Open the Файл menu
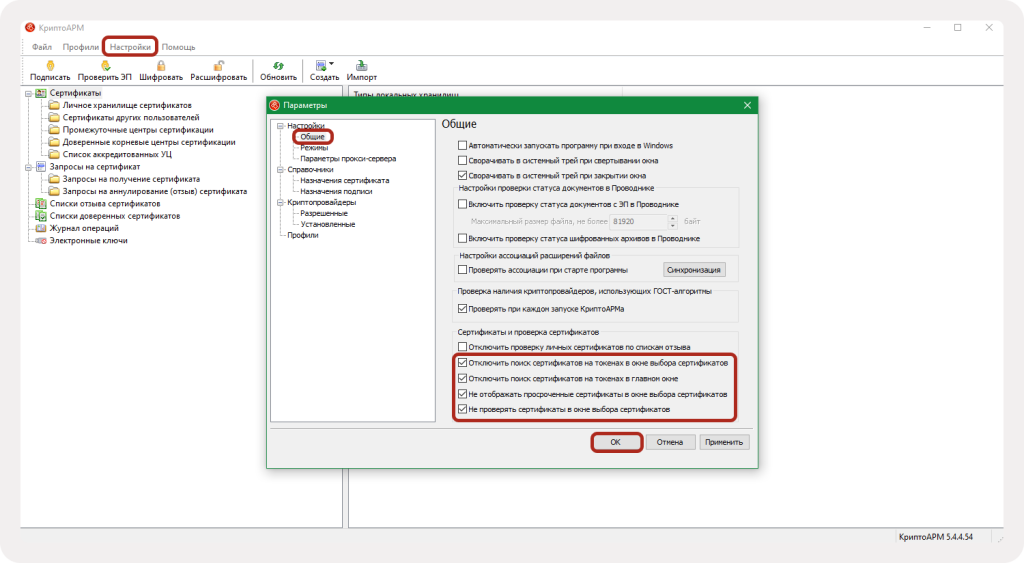Screen dimensions: 1024x563 click(x=42, y=47)
